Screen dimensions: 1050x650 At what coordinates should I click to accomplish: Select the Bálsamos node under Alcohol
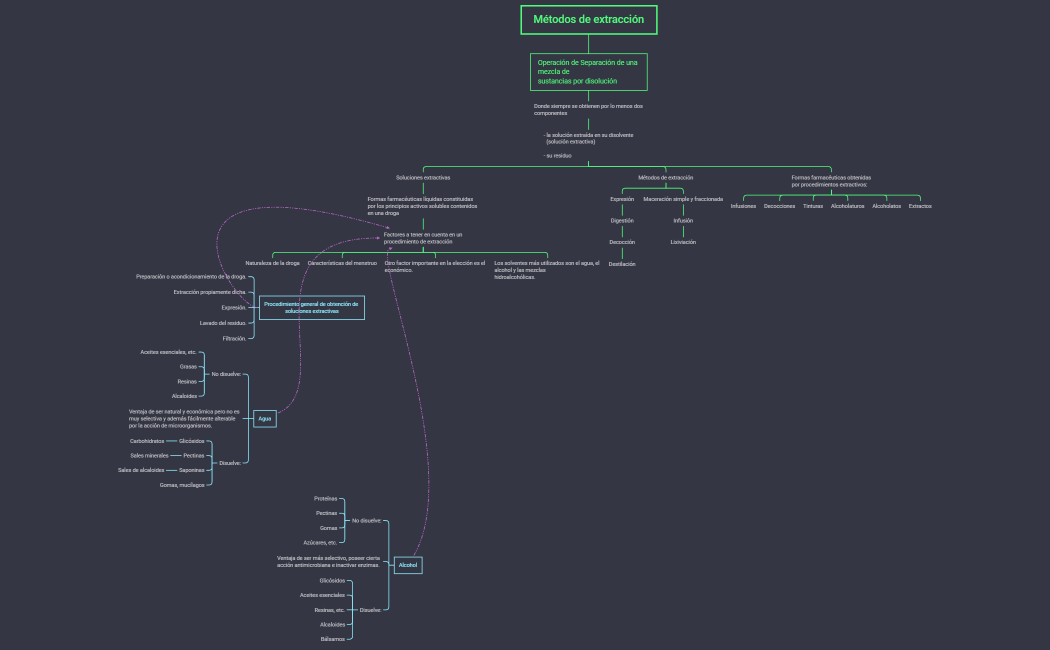(333, 638)
